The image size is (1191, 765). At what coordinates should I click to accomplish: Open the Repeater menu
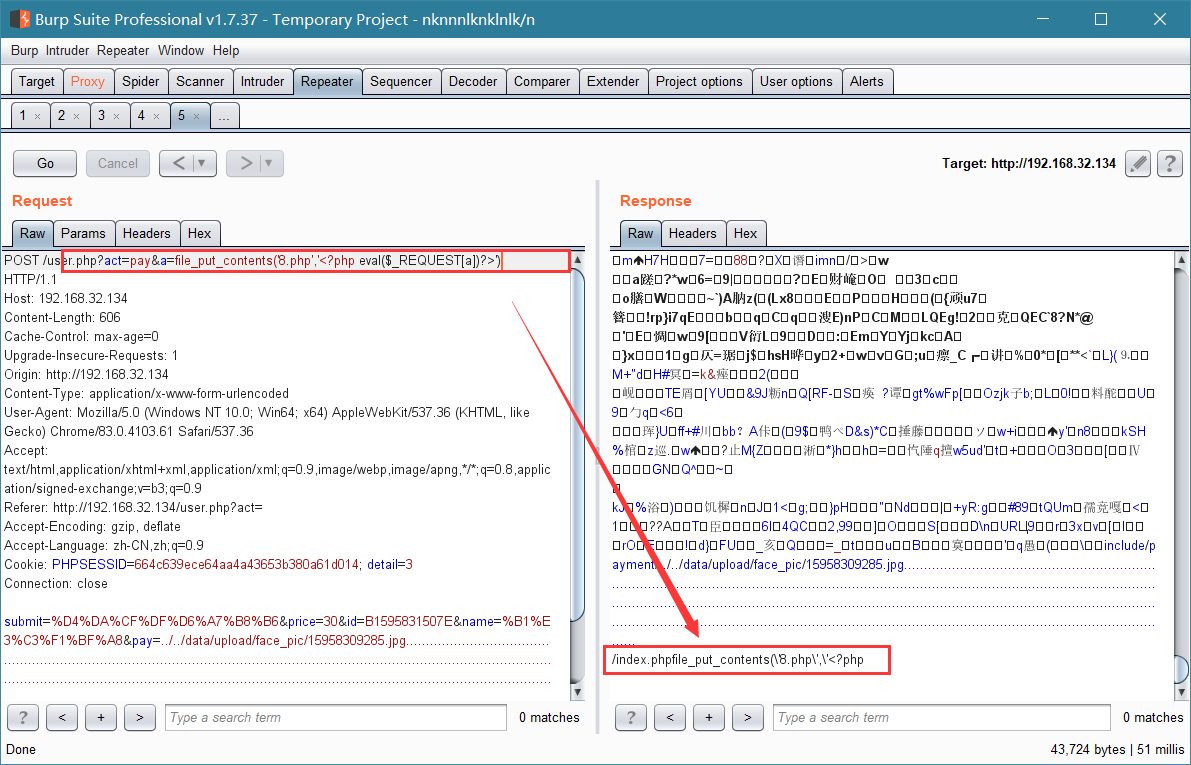(123, 50)
